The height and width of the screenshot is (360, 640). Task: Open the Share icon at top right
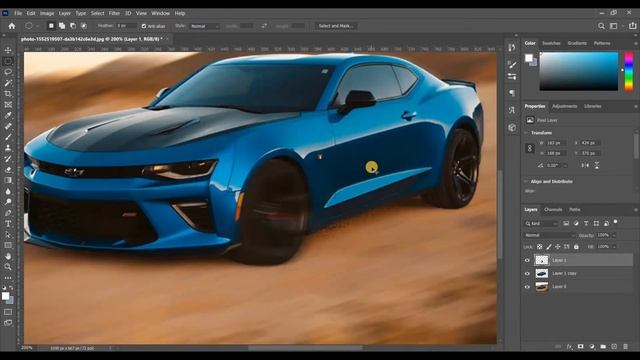click(632, 26)
